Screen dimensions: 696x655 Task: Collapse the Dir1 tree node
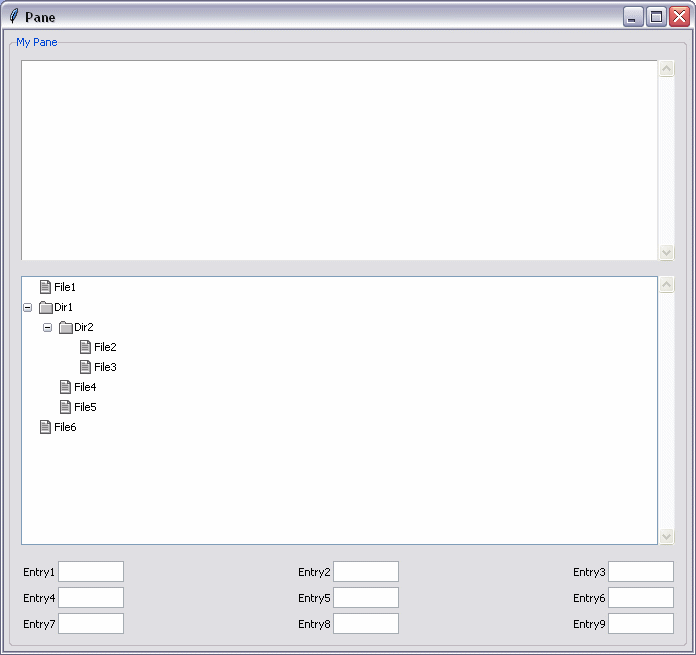pos(27,307)
